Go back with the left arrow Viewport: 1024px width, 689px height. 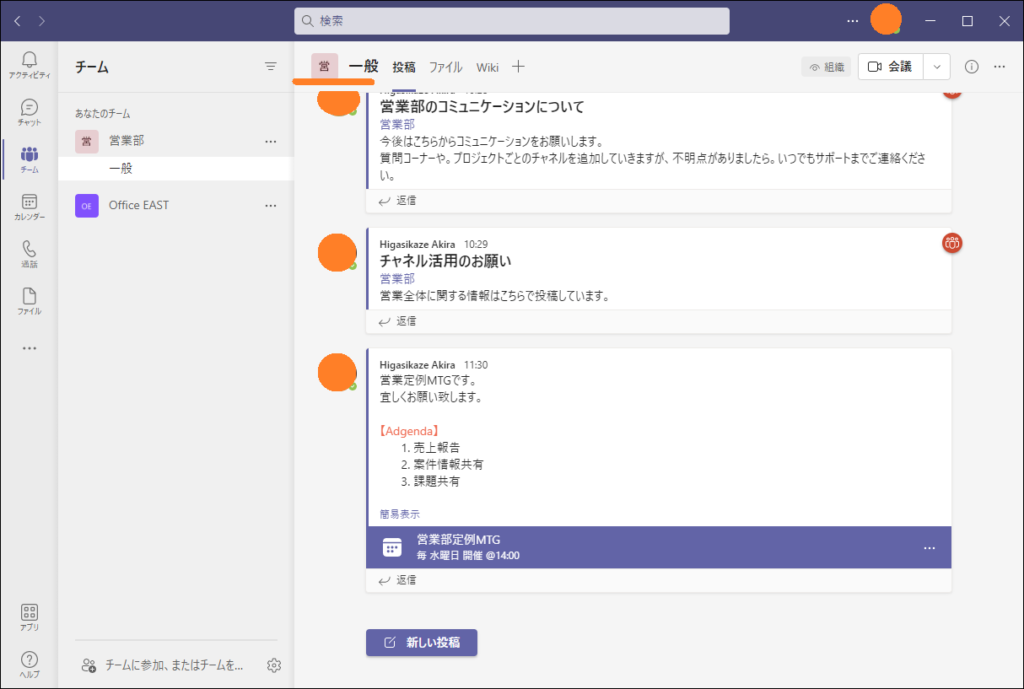tap(18, 22)
